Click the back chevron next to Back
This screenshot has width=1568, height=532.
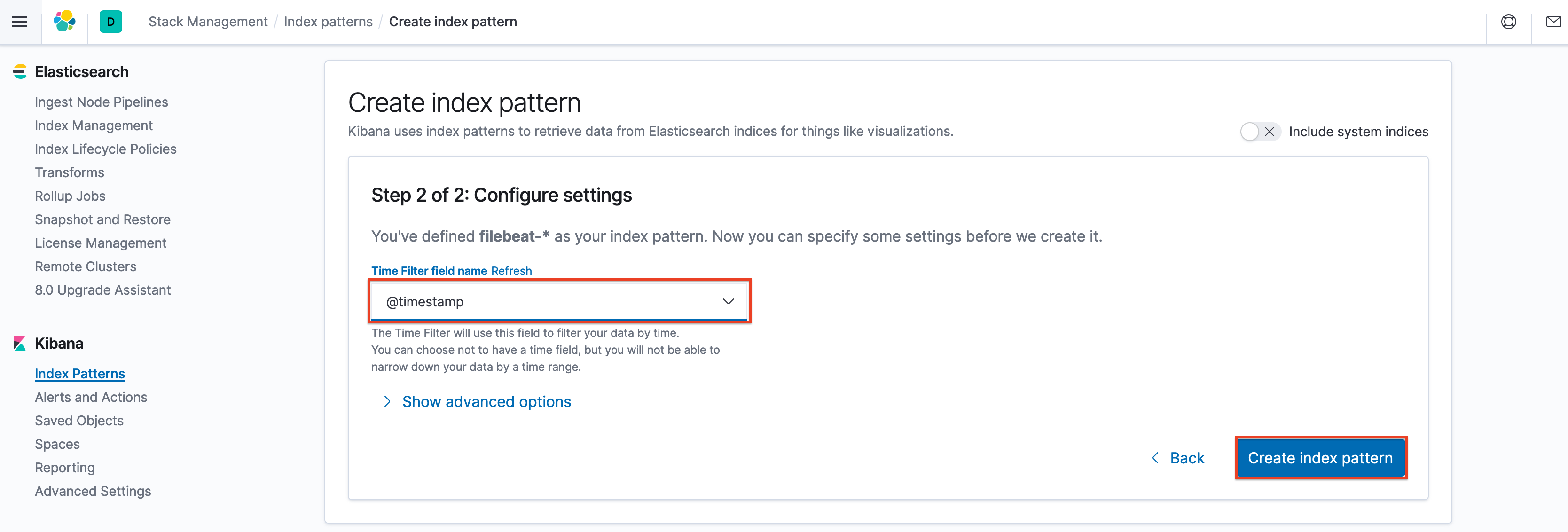coord(1155,458)
